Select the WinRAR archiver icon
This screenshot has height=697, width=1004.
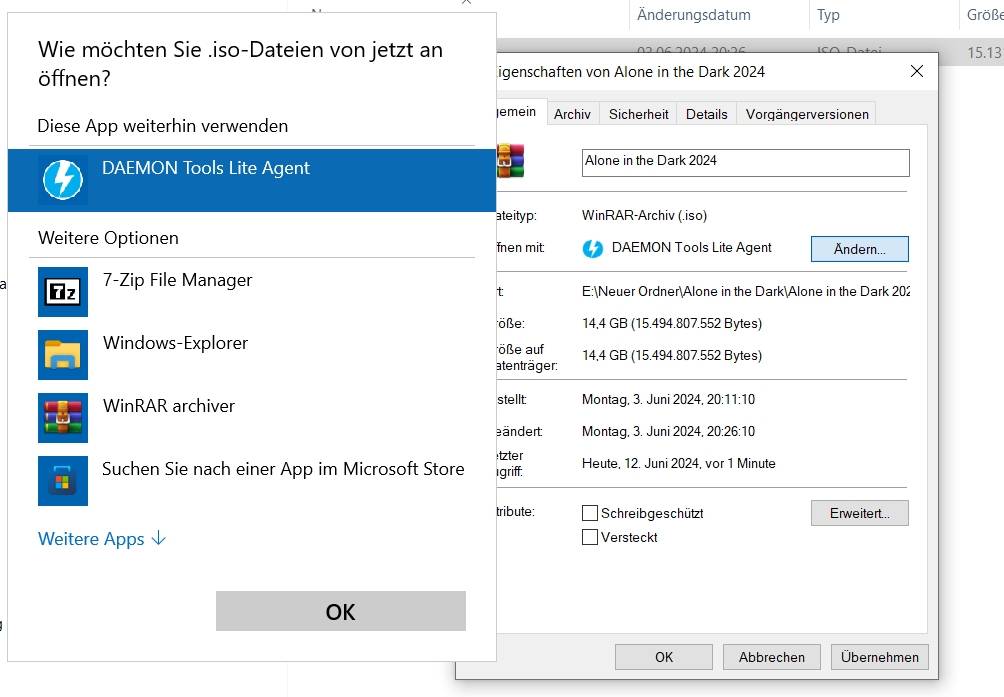63,417
